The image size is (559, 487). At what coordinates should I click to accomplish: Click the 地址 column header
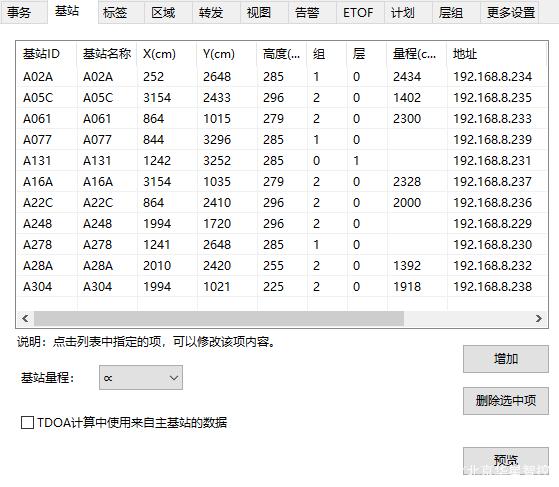tap(497, 54)
